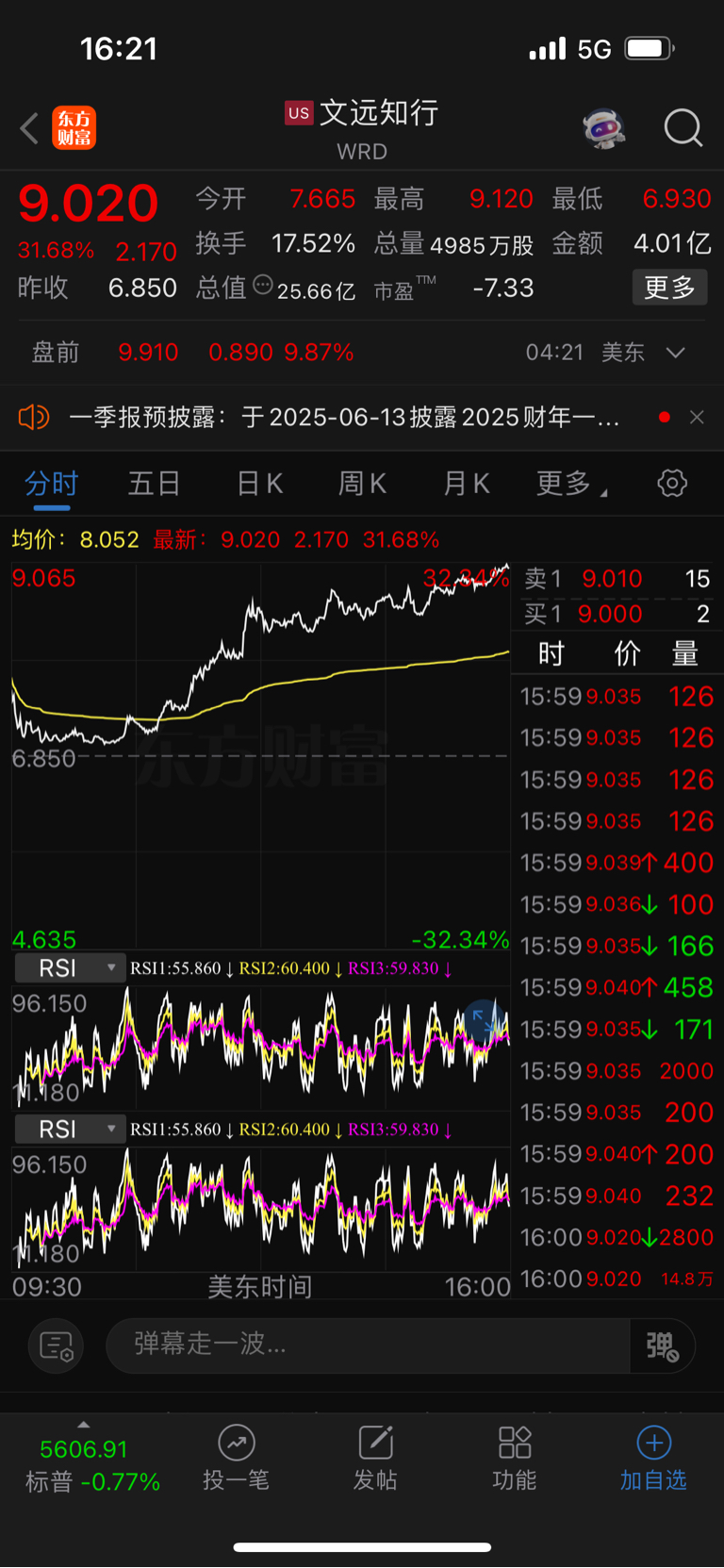Tap the back arrow icon

point(29,128)
